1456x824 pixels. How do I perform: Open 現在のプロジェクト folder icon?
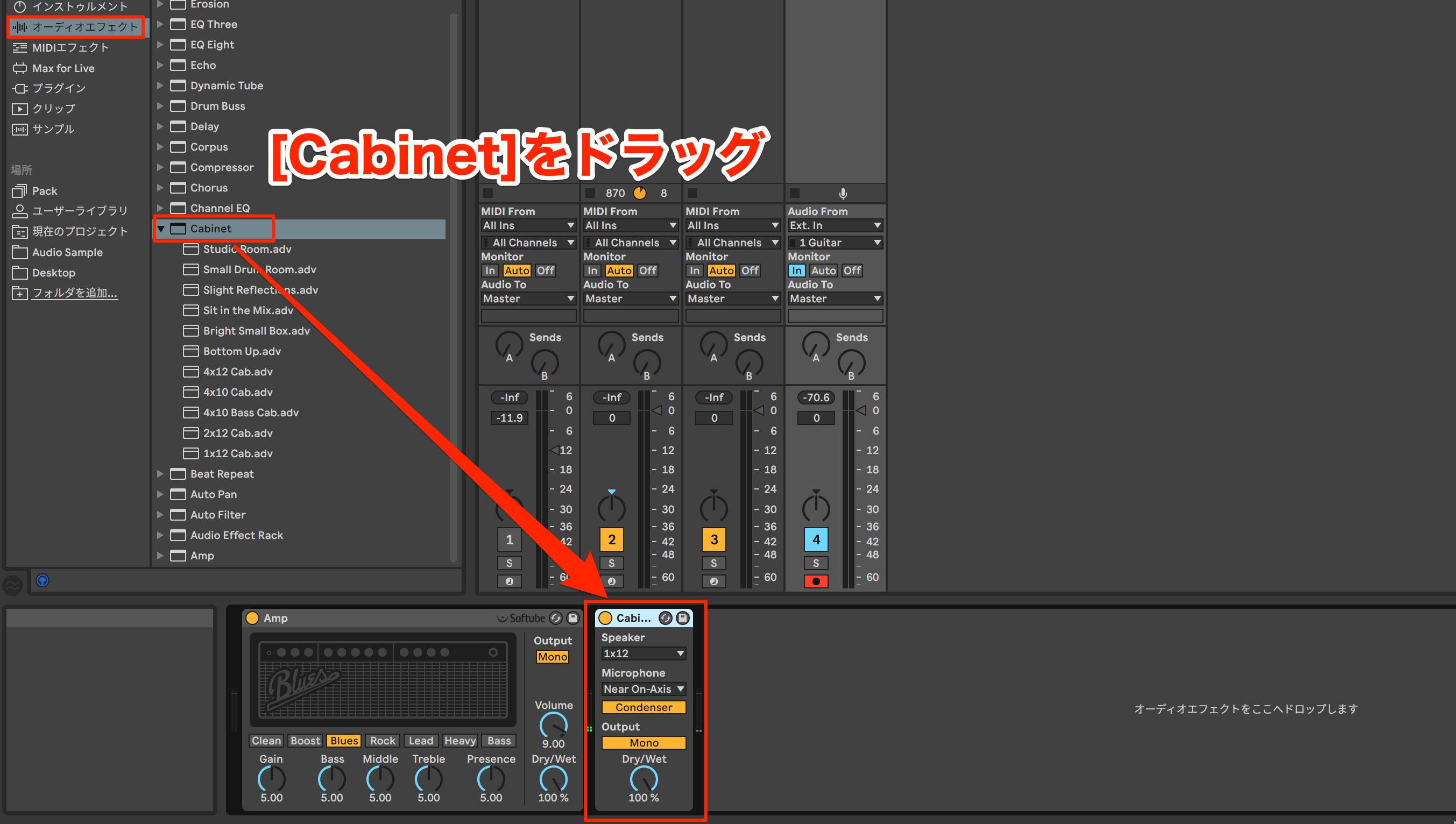coord(20,231)
